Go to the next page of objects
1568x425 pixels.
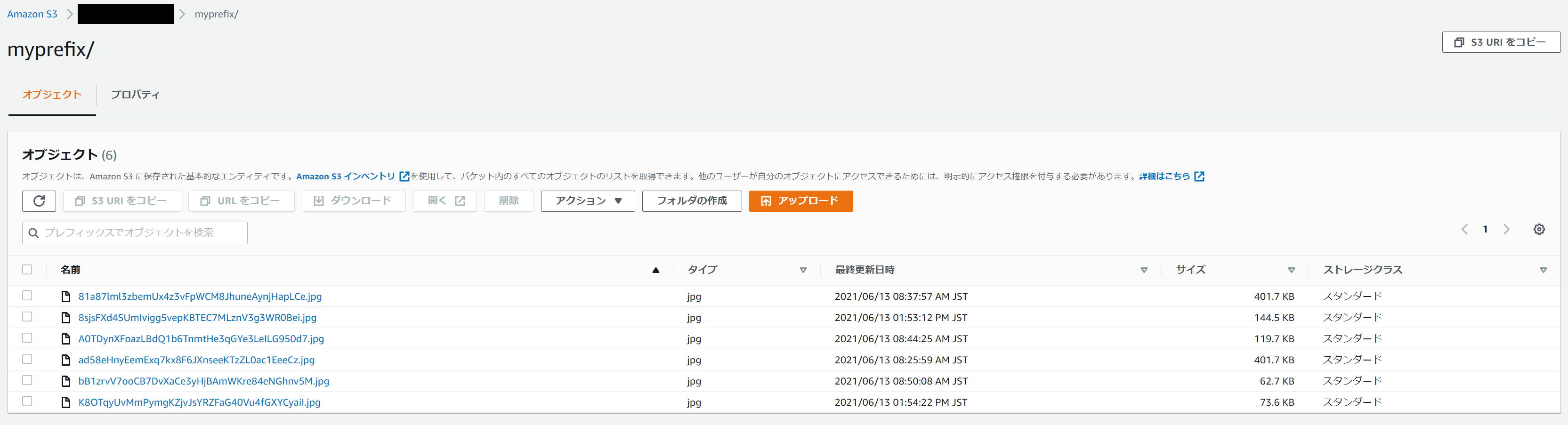pos(1506,229)
